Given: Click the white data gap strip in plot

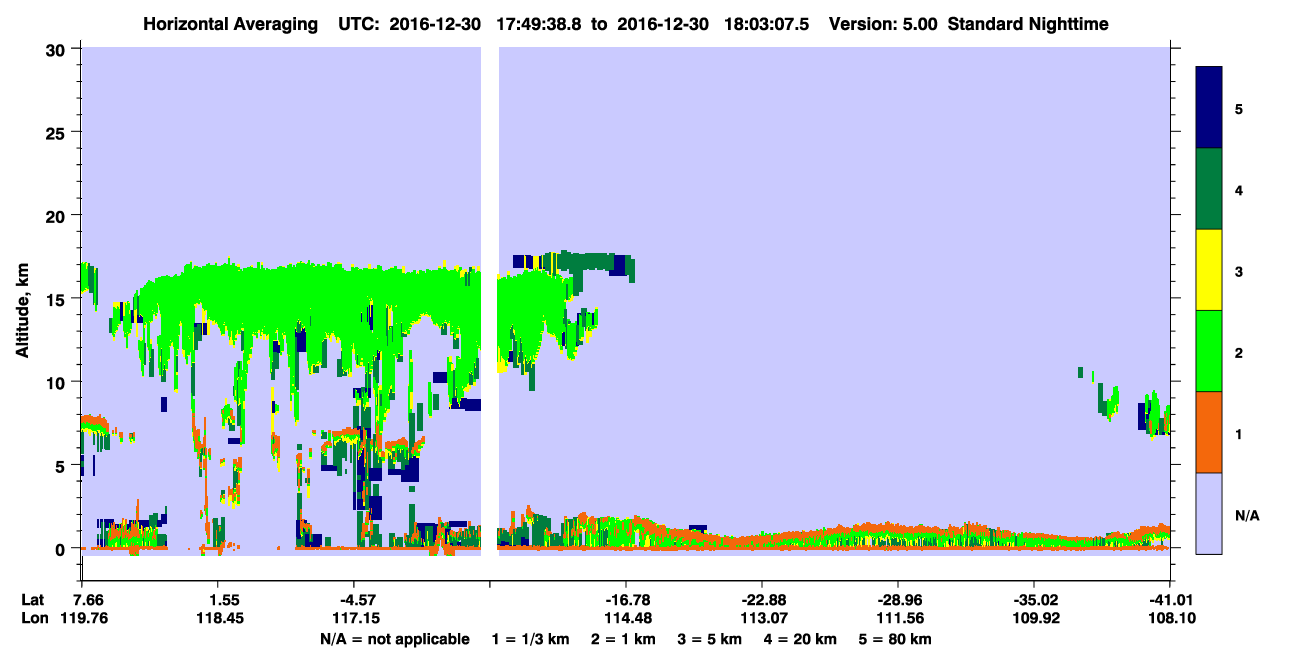Looking at the screenshot, I should (489, 301).
